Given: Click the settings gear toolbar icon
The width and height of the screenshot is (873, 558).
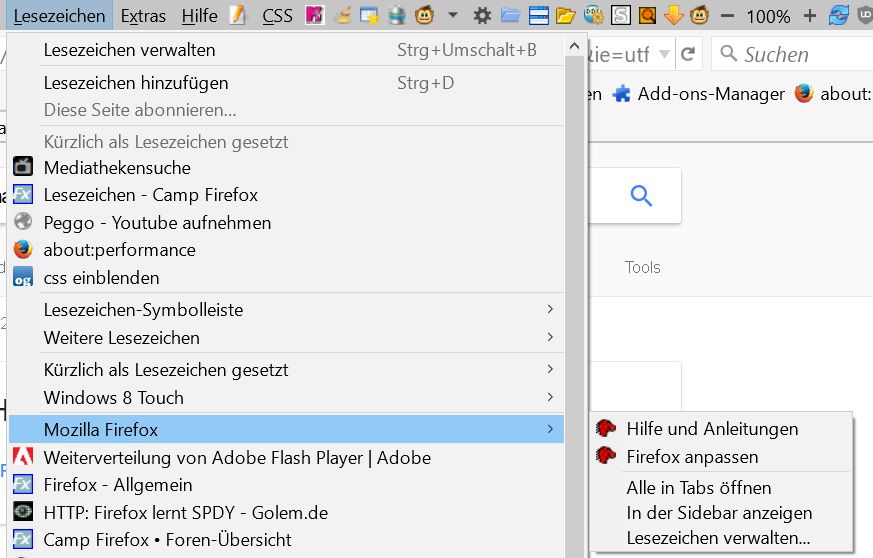Looking at the screenshot, I should [x=482, y=16].
